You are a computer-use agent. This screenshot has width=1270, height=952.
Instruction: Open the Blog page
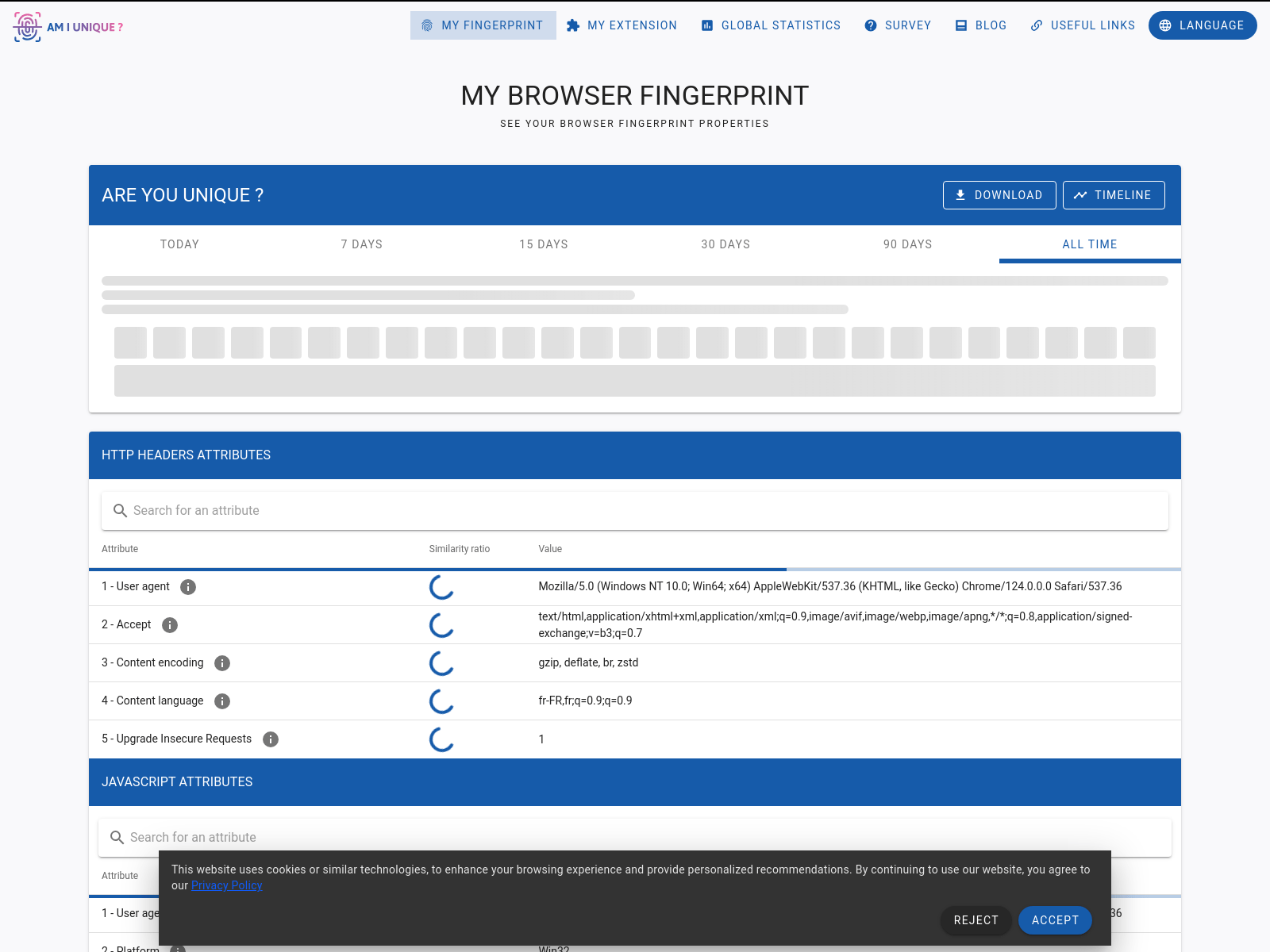coord(980,25)
